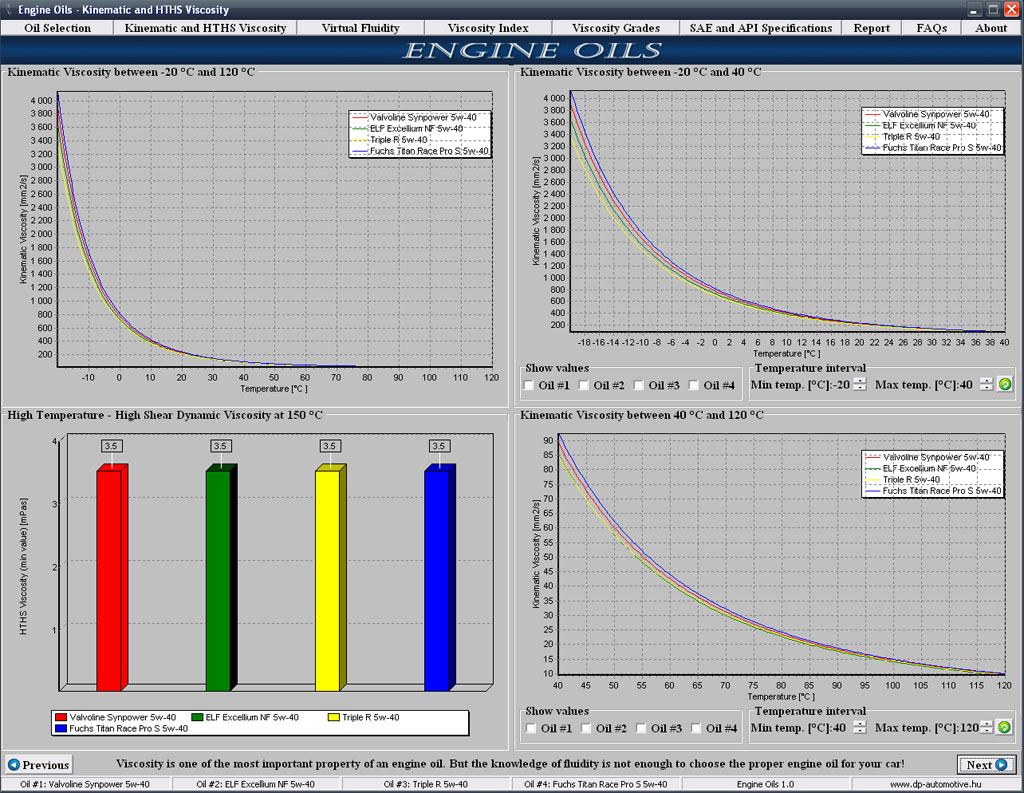Check Oil #4 in lower Show values group

[x=696, y=728]
